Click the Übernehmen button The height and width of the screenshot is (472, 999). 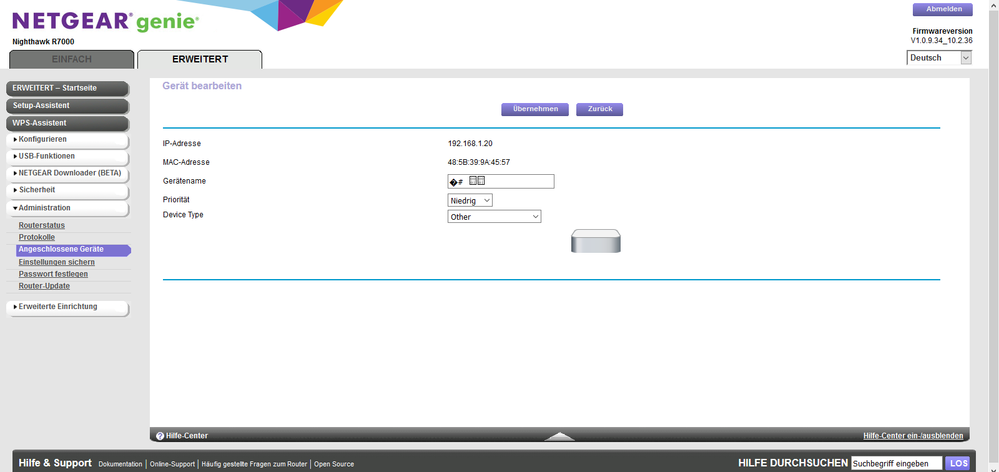[534, 110]
